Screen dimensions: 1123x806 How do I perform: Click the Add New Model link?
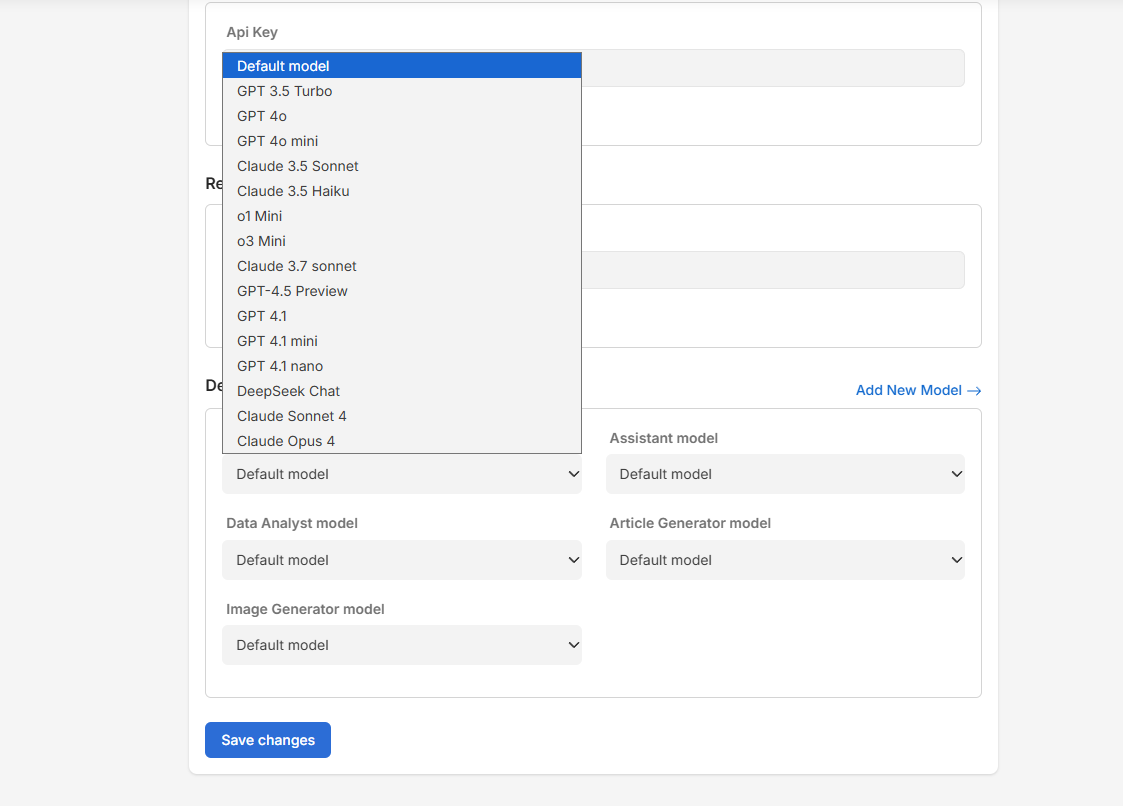(x=918, y=390)
